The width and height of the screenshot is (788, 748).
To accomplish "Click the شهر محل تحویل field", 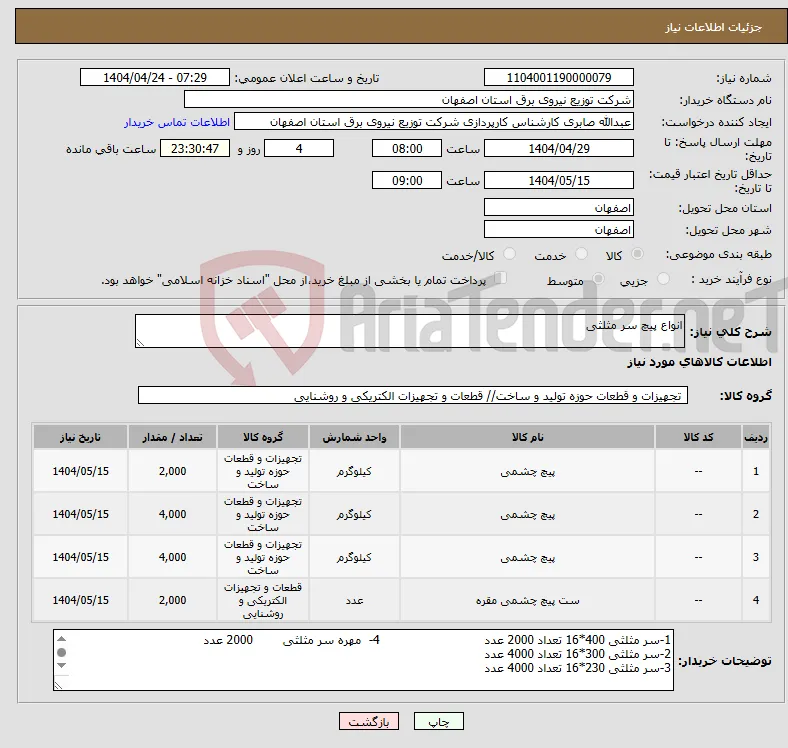I will pos(558,230).
